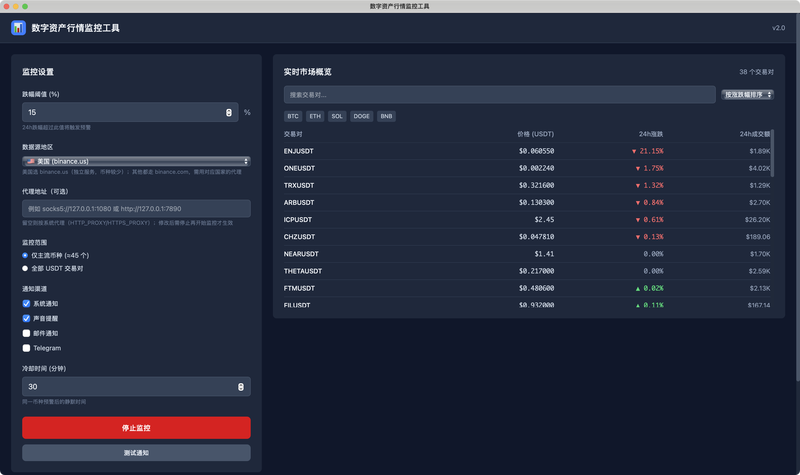This screenshot has height=475, width=800.
Task: Click the $0.321600 price cell
Action: (x=536, y=185)
